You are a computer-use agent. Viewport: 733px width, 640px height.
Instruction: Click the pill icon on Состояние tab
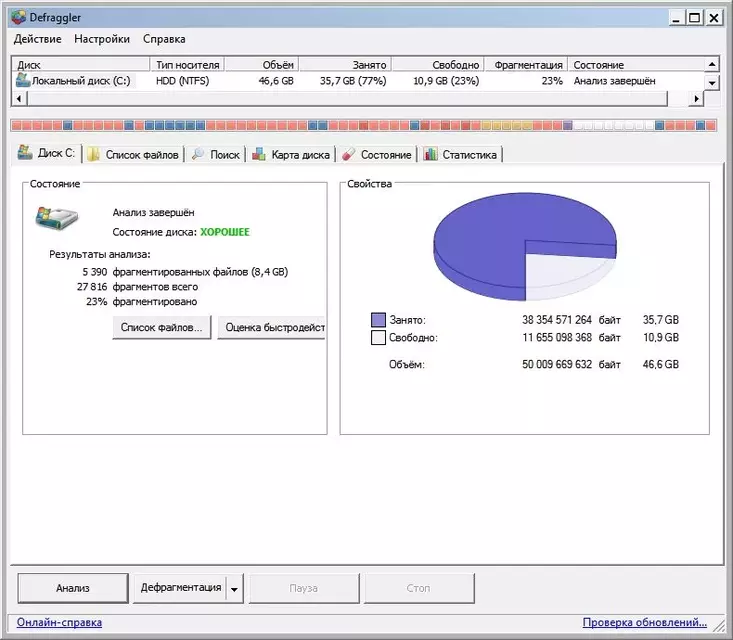click(348, 154)
